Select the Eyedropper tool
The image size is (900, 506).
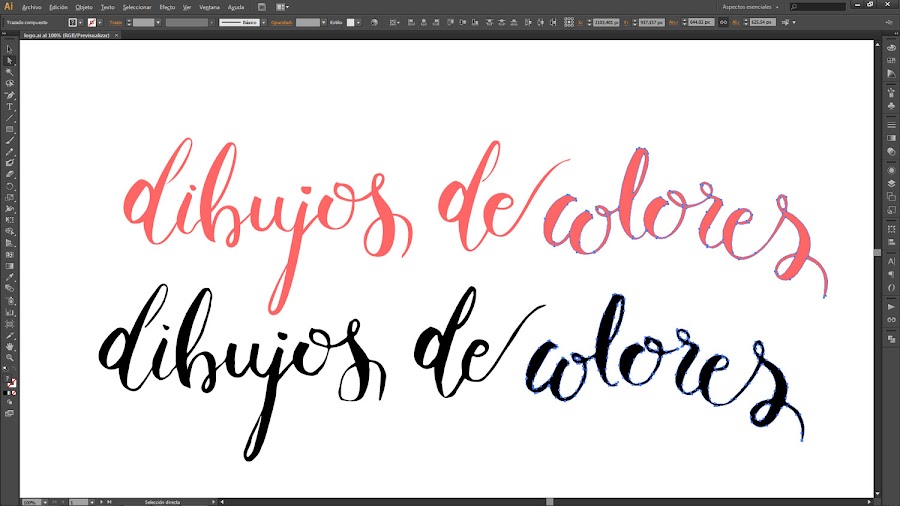(x=9, y=278)
